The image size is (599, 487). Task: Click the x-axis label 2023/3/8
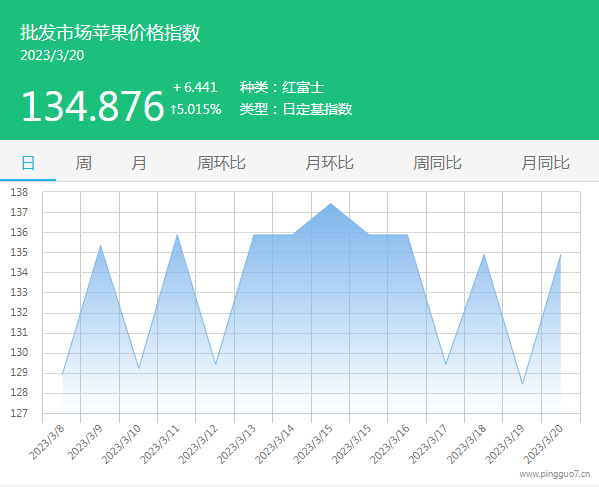click(47, 442)
